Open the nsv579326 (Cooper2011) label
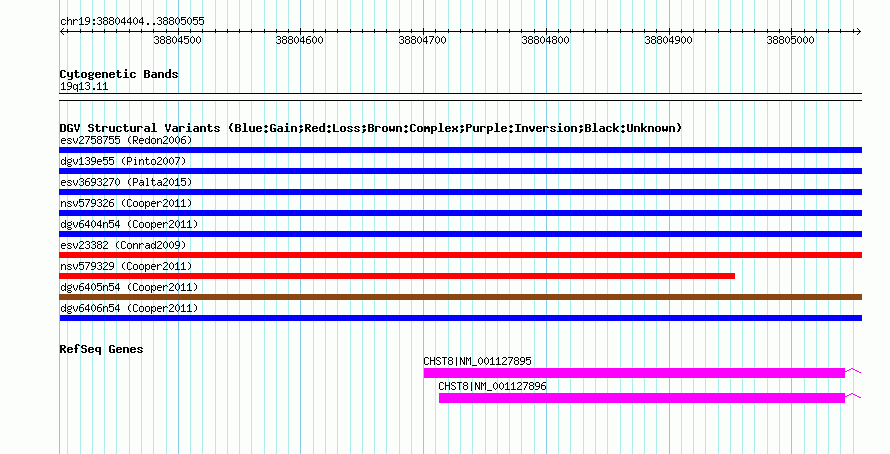 [x=126, y=203]
